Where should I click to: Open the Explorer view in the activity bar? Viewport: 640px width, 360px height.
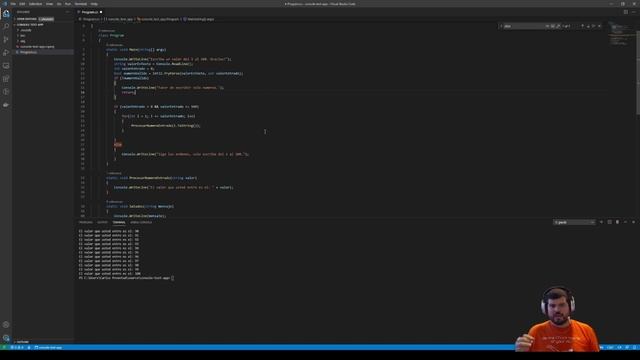click(x=6, y=13)
